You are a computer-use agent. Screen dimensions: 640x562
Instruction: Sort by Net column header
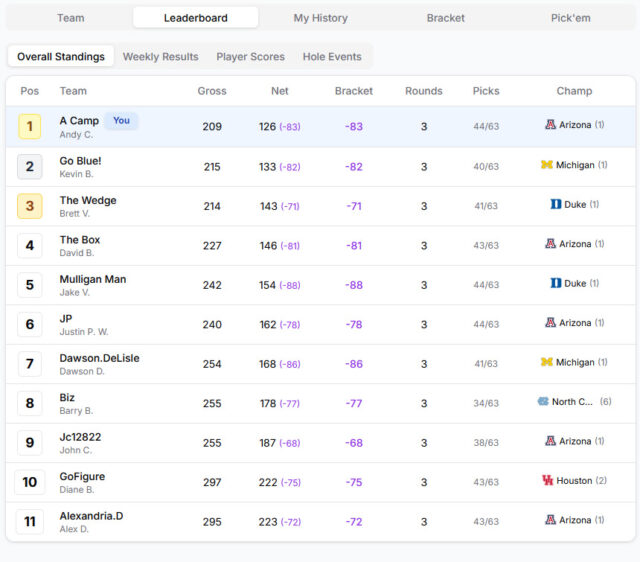coord(280,91)
